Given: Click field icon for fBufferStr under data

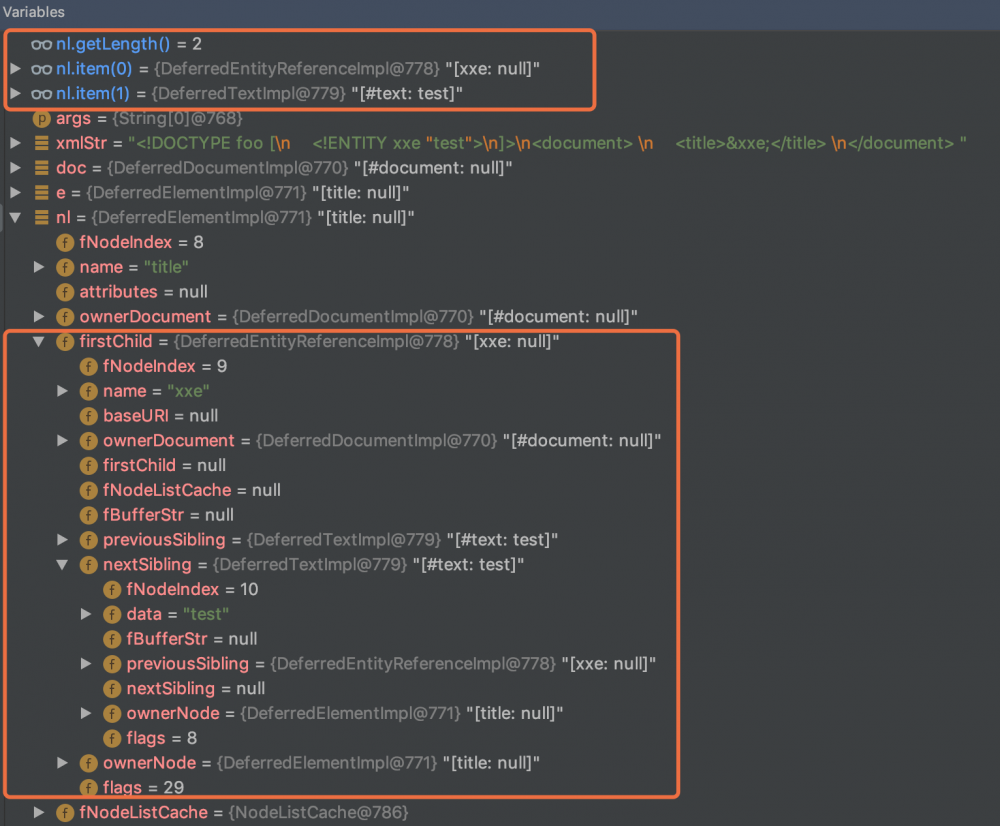Looking at the screenshot, I should [x=112, y=639].
